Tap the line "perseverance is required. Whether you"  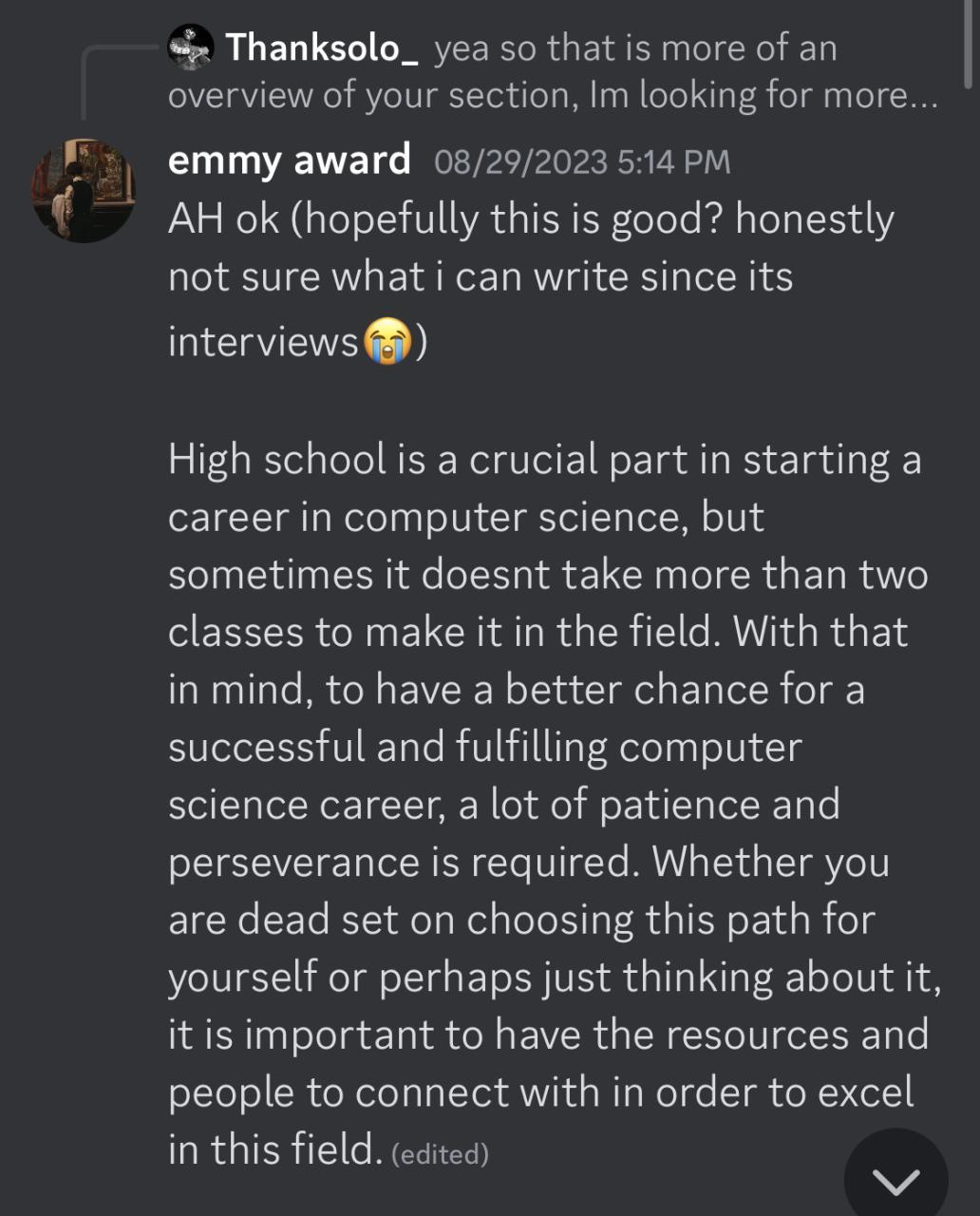(x=528, y=862)
